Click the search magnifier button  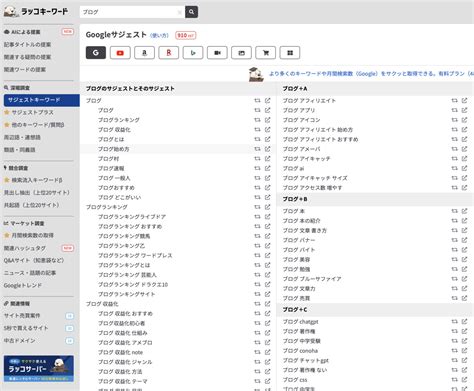click(x=191, y=12)
